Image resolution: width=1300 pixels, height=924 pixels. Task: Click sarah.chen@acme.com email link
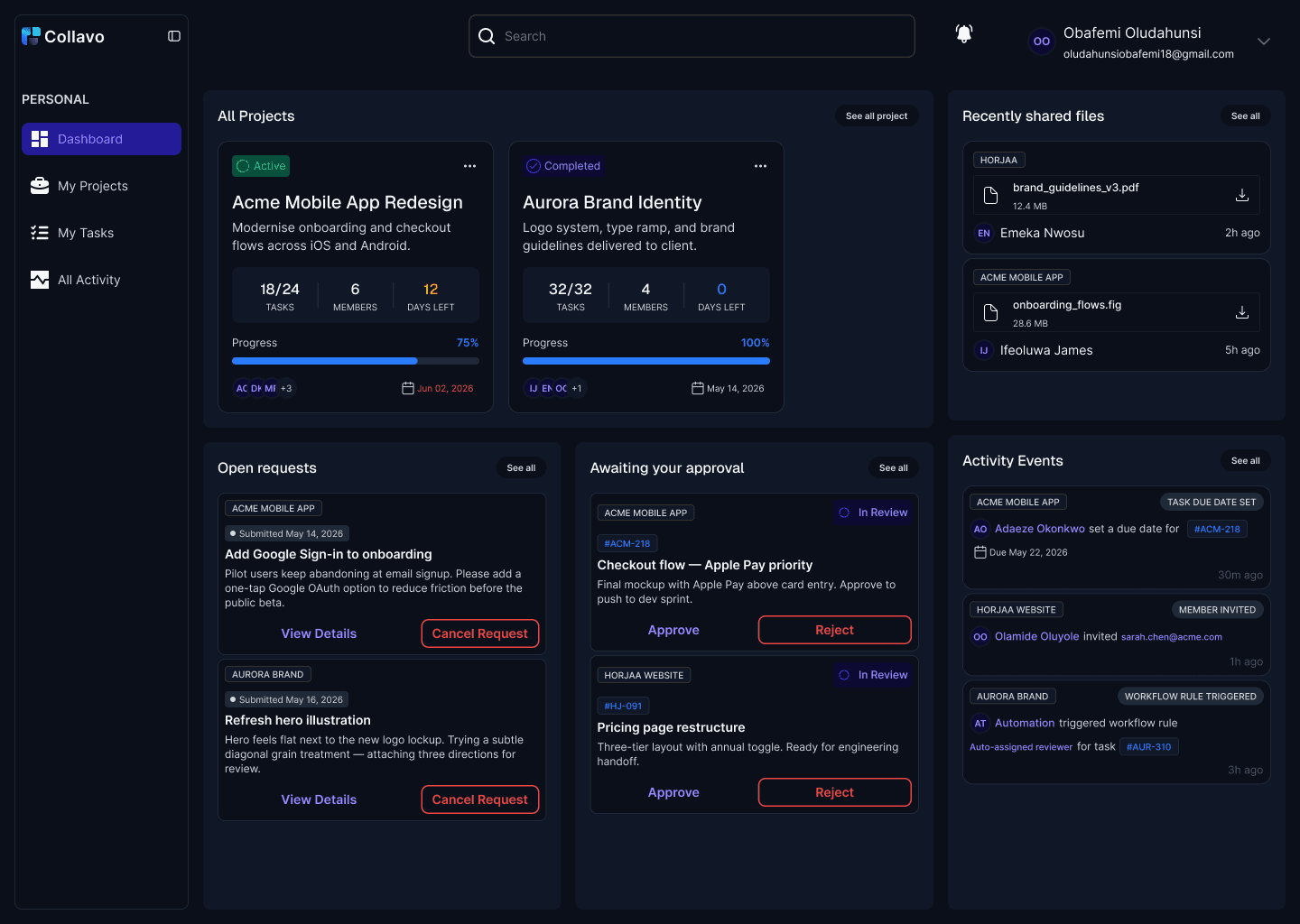coord(1172,637)
